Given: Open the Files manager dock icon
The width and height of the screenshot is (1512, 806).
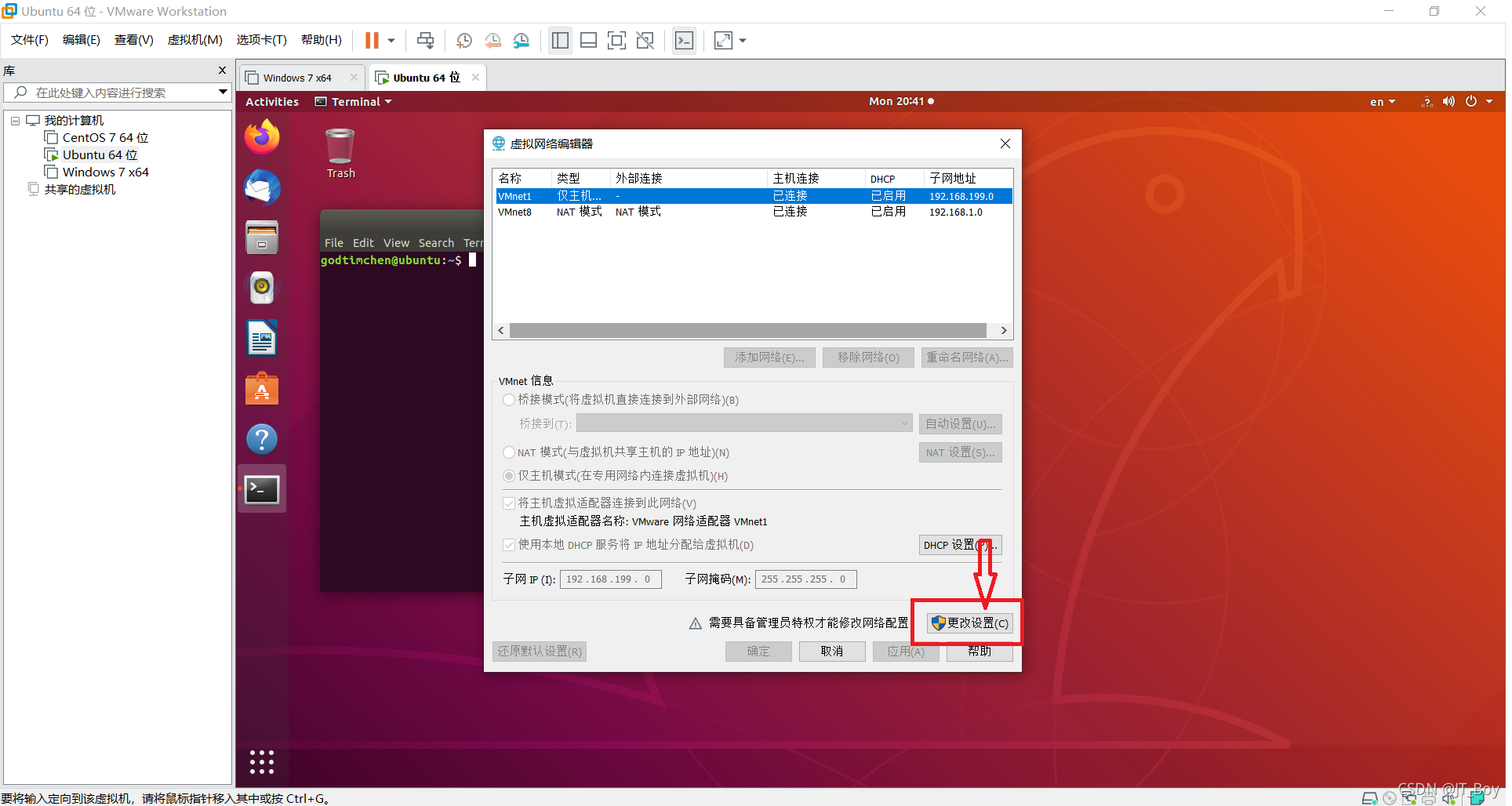Looking at the screenshot, I should 262,238.
